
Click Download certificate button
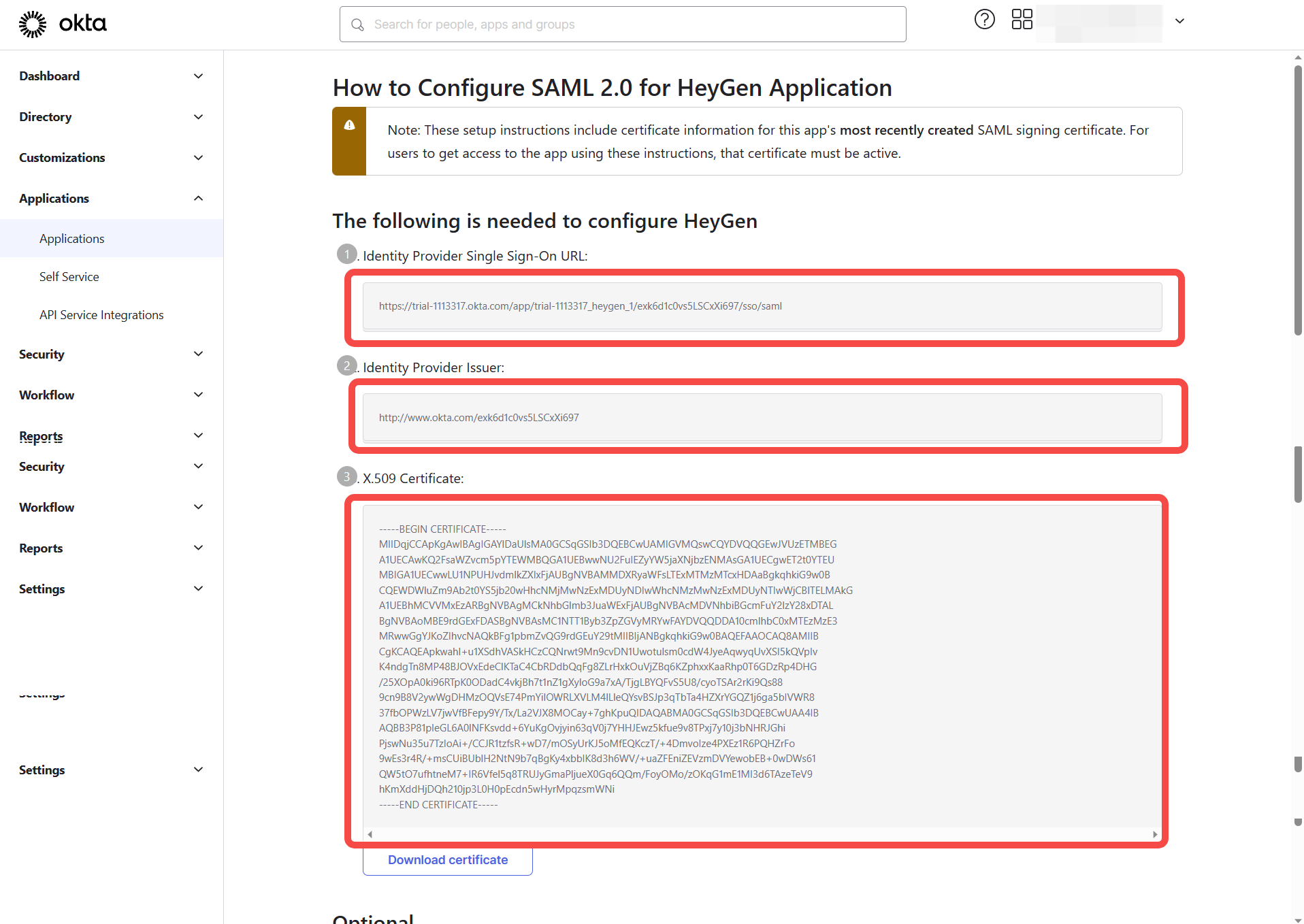[448, 860]
